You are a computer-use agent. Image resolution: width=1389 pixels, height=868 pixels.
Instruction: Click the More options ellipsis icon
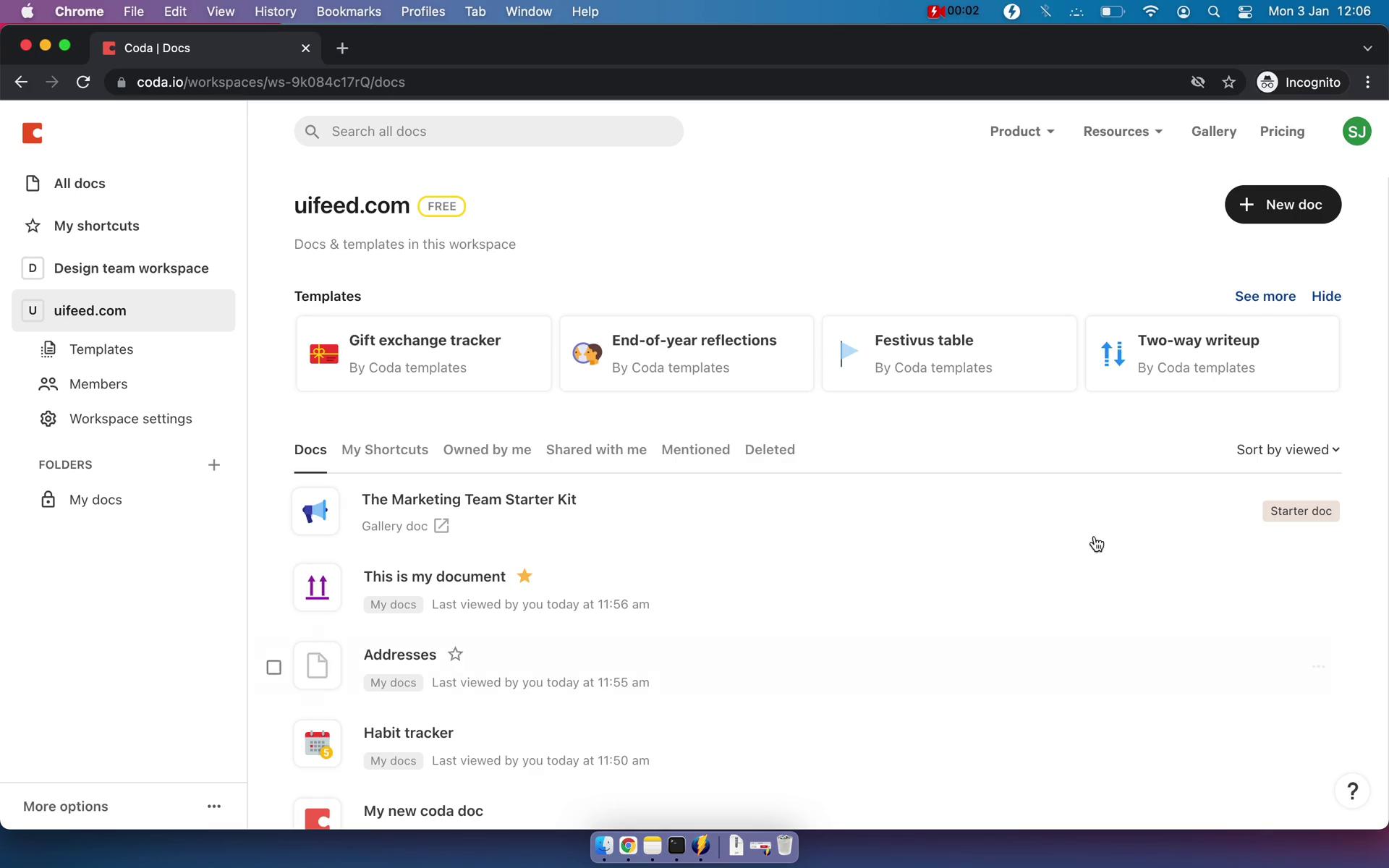click(x=214, y=806)
